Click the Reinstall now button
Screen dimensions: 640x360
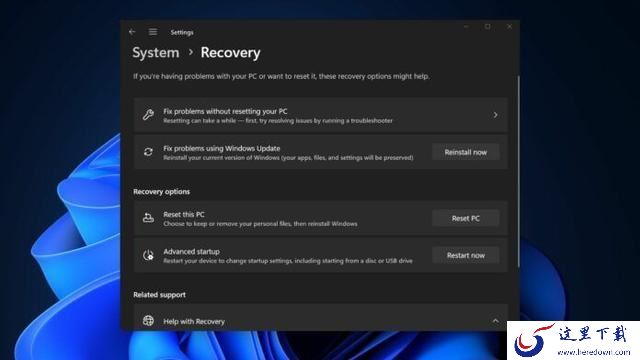(x=466, y=152)
